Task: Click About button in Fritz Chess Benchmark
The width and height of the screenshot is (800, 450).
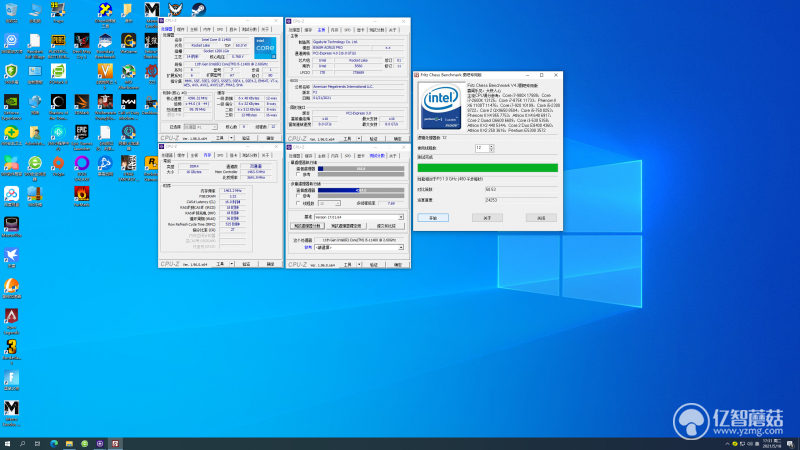Action: [487, 218]
